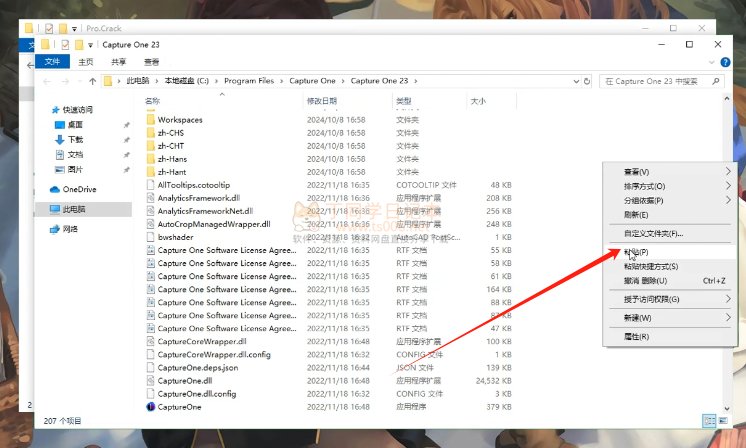Open quick access toolbar customize dropdown arrow
746x448 pixels.
pos(91,45)
